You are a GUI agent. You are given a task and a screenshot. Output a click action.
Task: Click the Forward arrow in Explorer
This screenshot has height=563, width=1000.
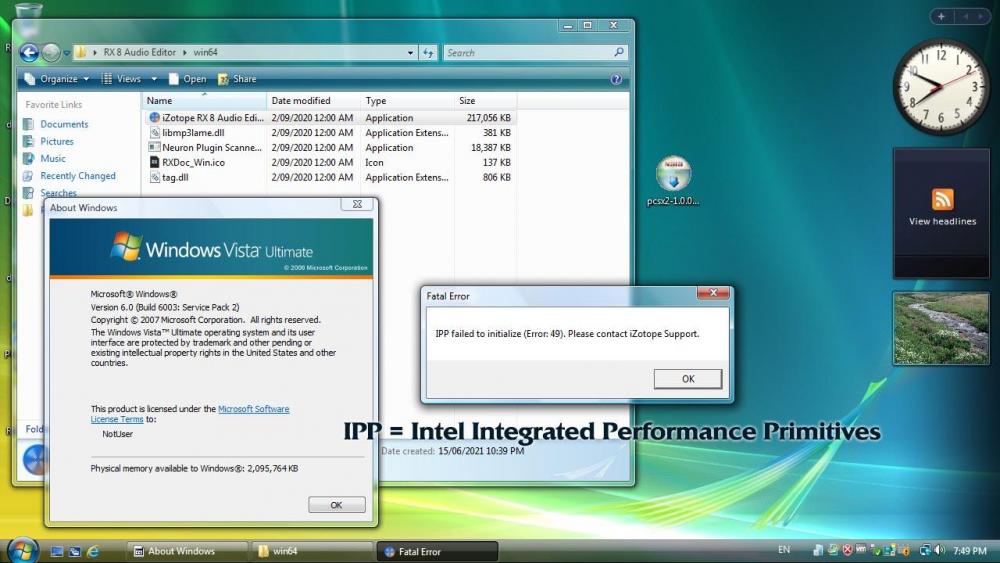(x=51, y=53)
